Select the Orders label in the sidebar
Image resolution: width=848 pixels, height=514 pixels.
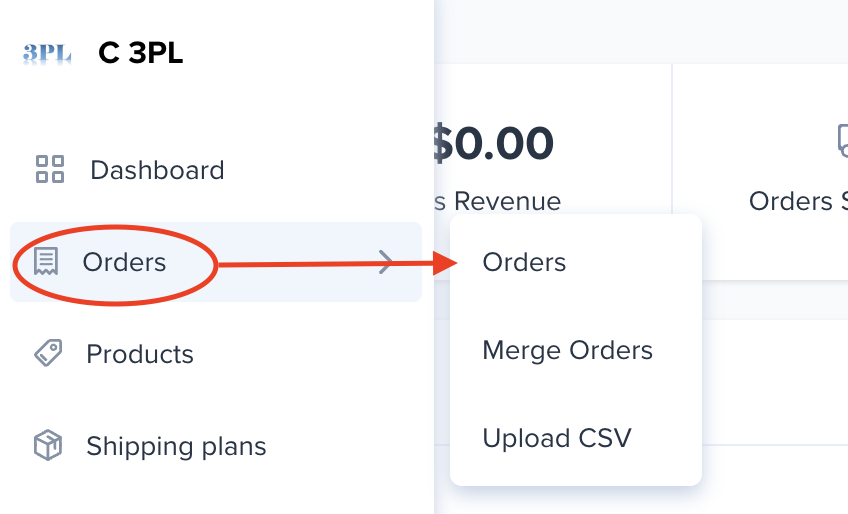point(124,262)
